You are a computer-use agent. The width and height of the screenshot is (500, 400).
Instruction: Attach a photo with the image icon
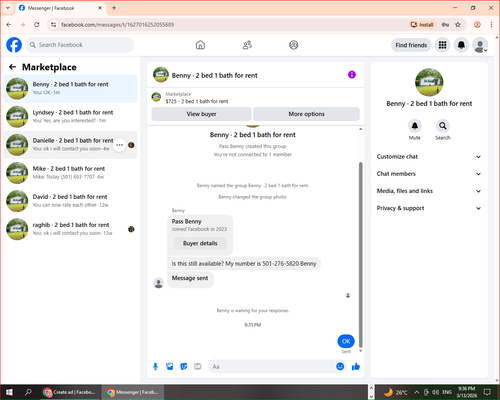tap(170, 367)
